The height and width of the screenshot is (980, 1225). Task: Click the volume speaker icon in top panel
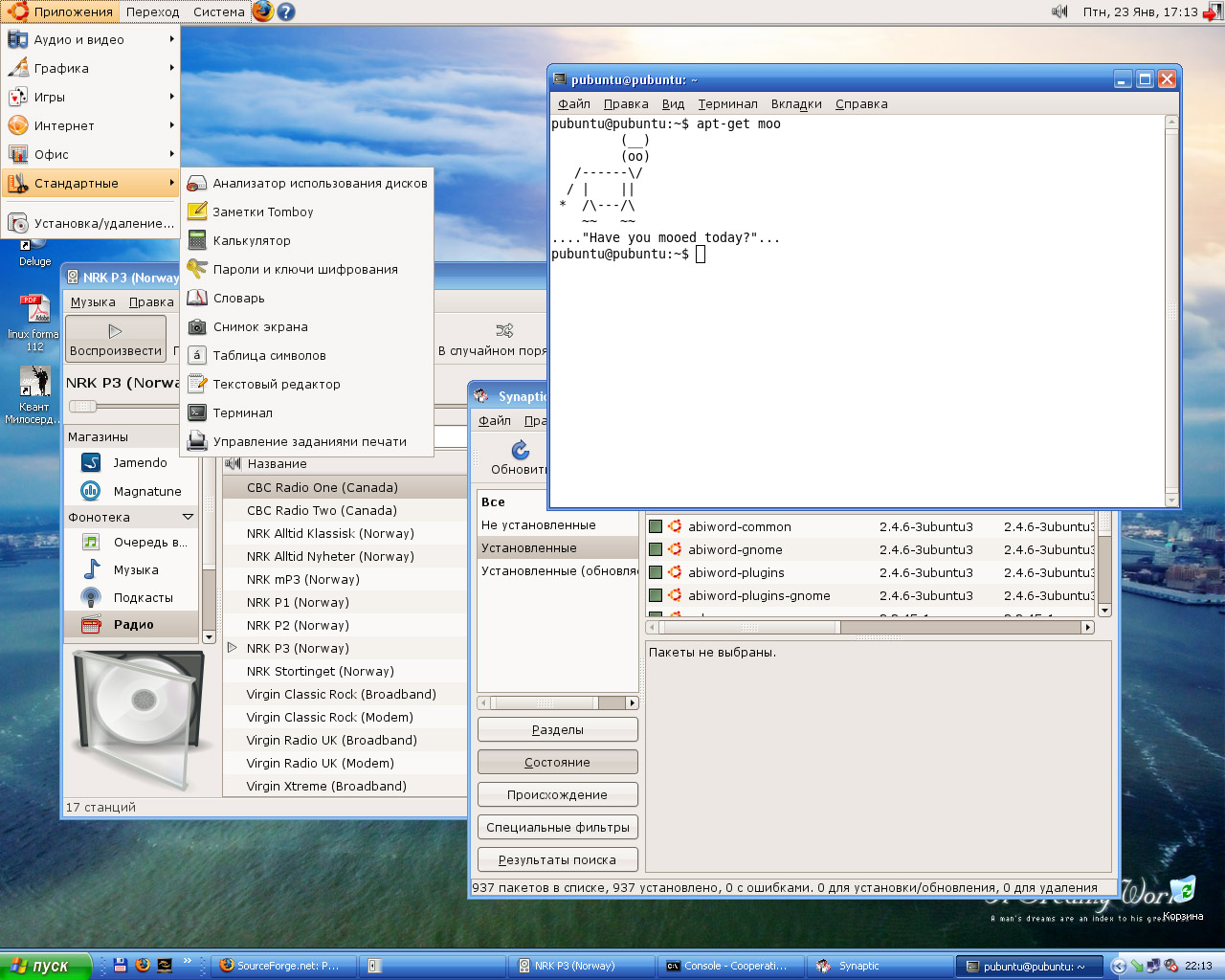click(x=1059, y=11)
